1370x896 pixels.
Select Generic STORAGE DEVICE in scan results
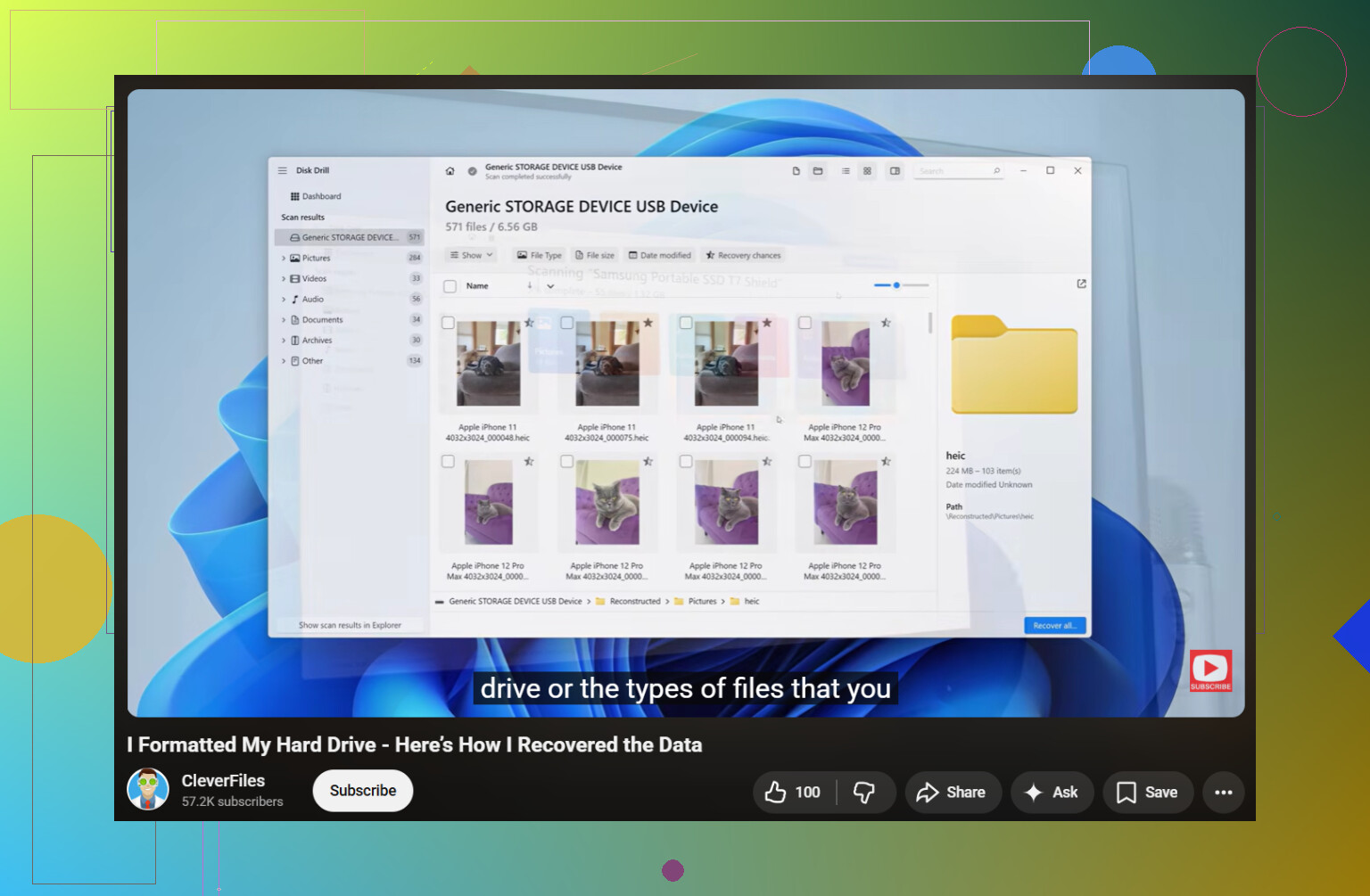(350, 237)
